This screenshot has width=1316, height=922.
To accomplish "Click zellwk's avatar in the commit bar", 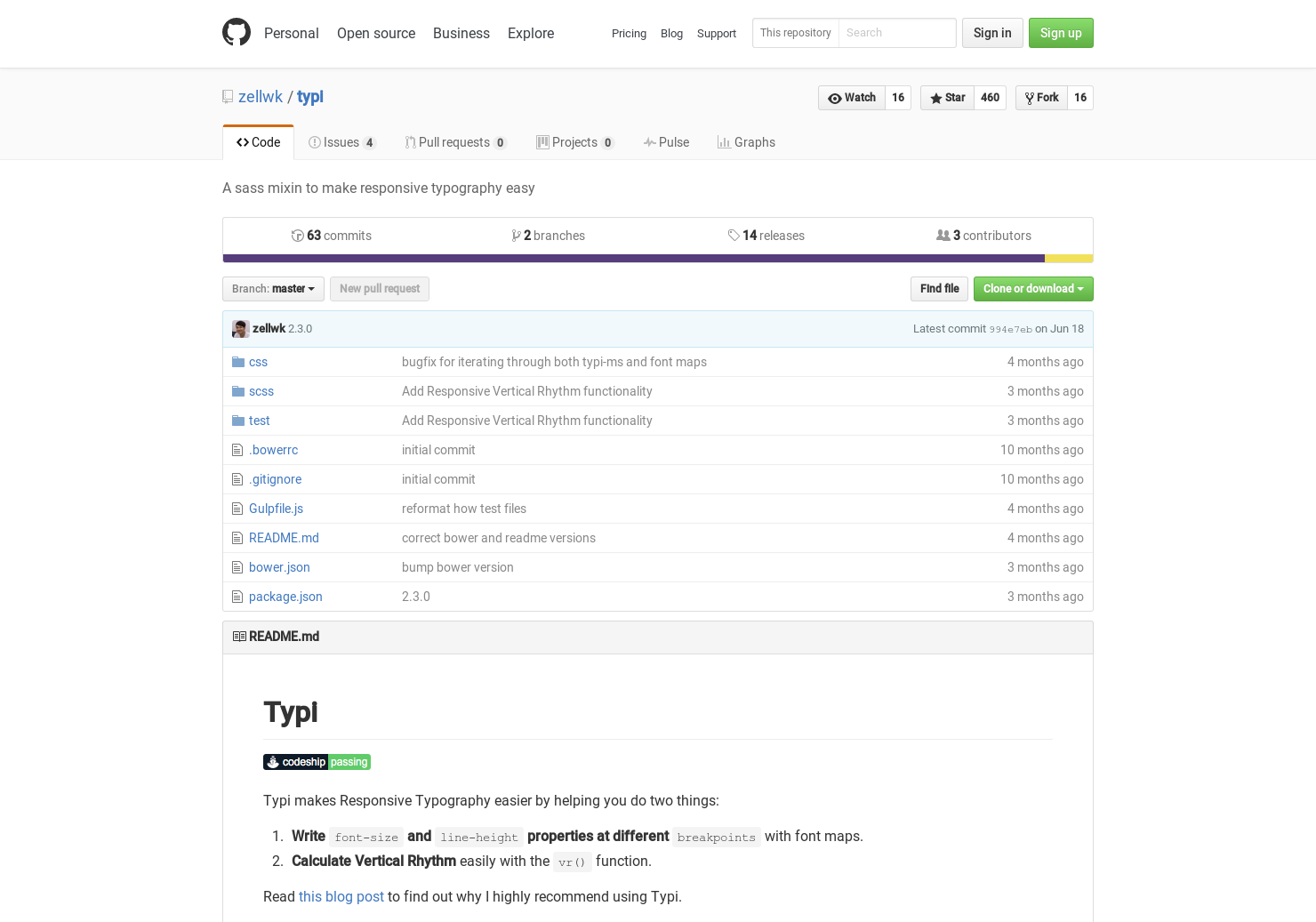I will tap(241, 329).
